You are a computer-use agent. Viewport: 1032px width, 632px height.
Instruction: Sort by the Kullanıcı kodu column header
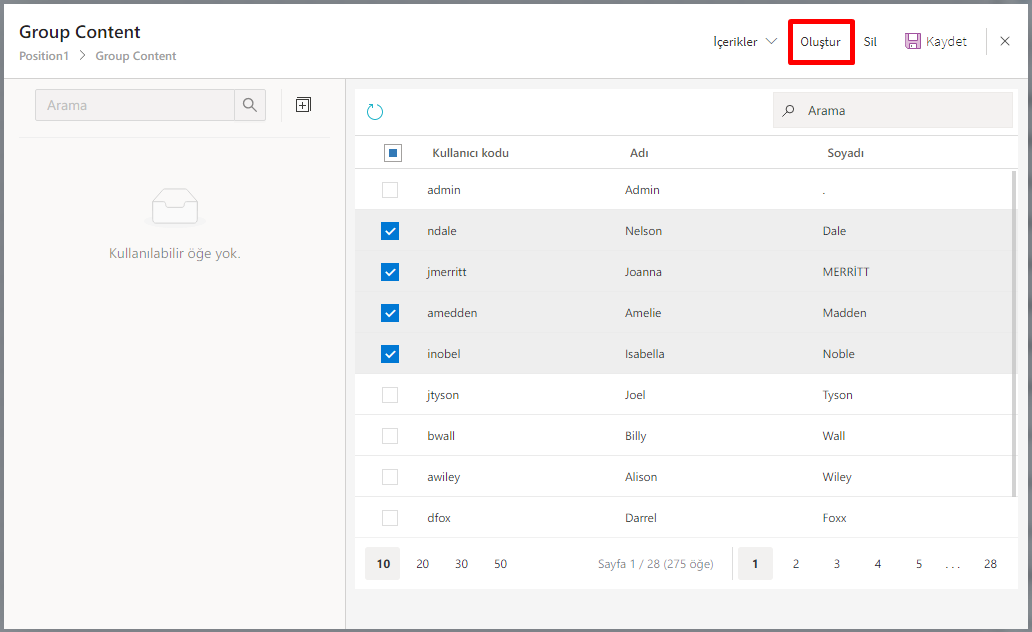coord(470,153)
